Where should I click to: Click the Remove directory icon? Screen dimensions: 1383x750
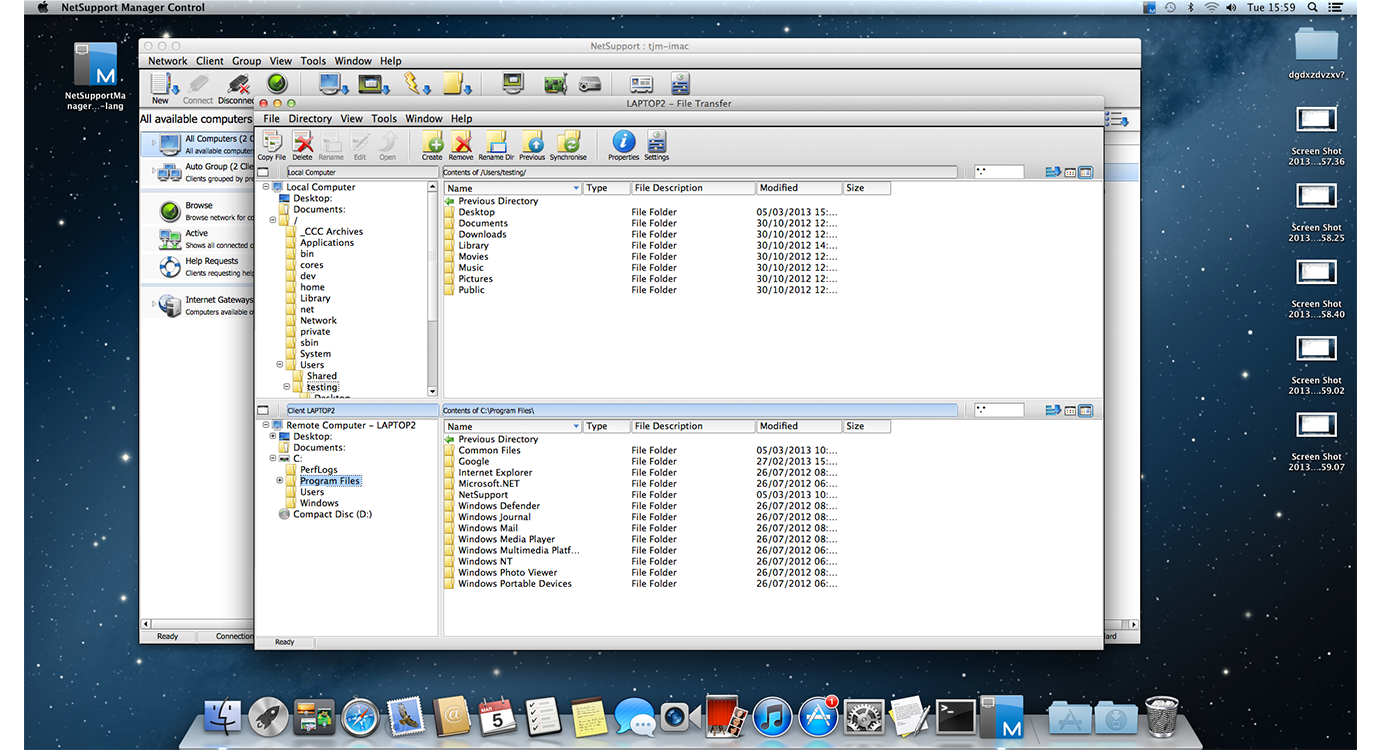click(461, 144)
